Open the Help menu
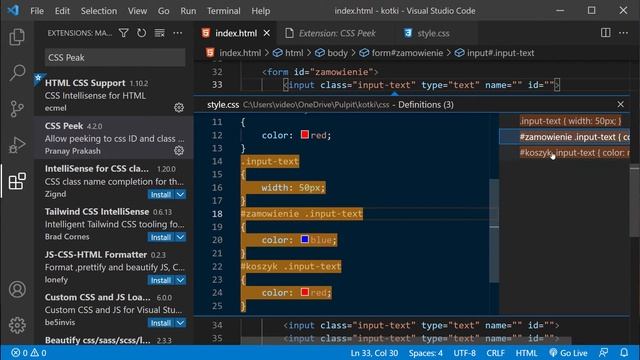This screenshot has width=640, height=360. pos(260,11)
